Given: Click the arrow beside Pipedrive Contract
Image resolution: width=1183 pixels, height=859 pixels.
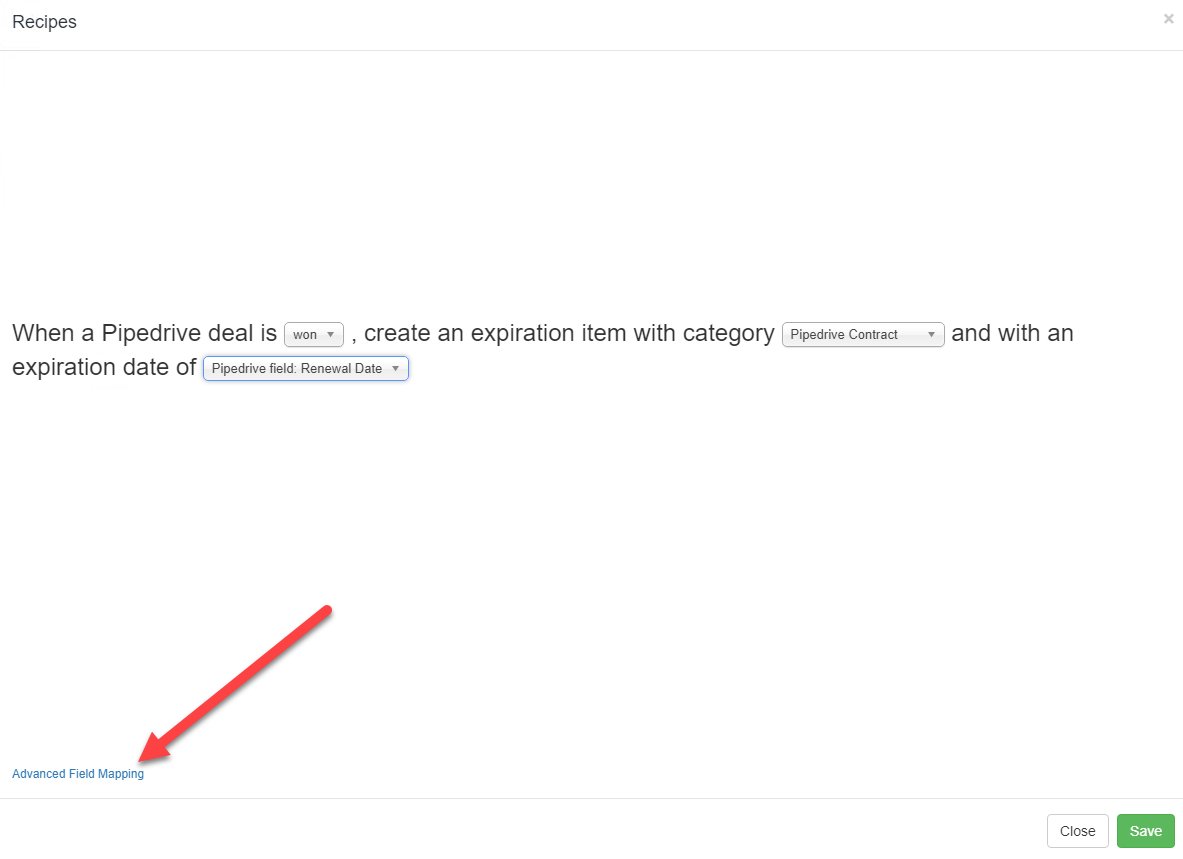Looking at the screenshot, I should (x=931, y=334).
